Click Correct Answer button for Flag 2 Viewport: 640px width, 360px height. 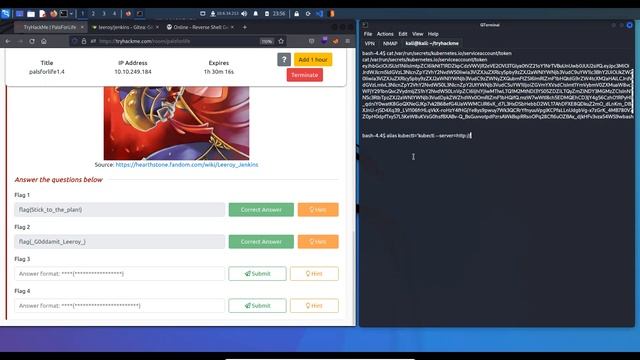click(x=261, y=242)
